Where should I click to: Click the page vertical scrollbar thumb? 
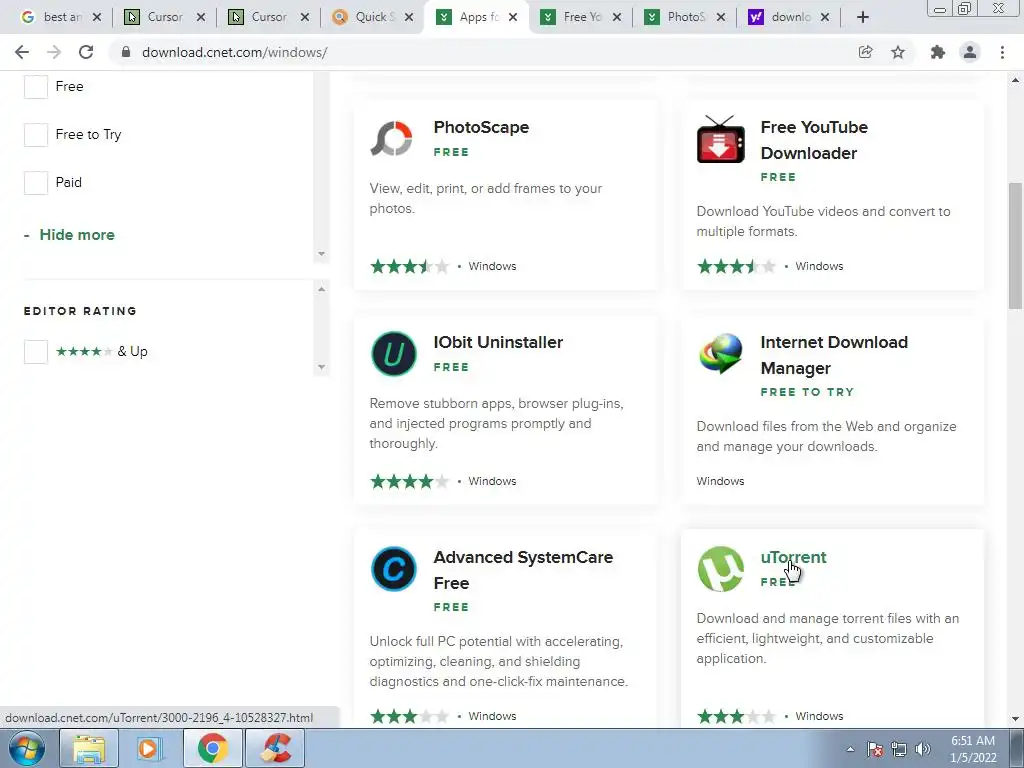click(x=1015, y=245)
